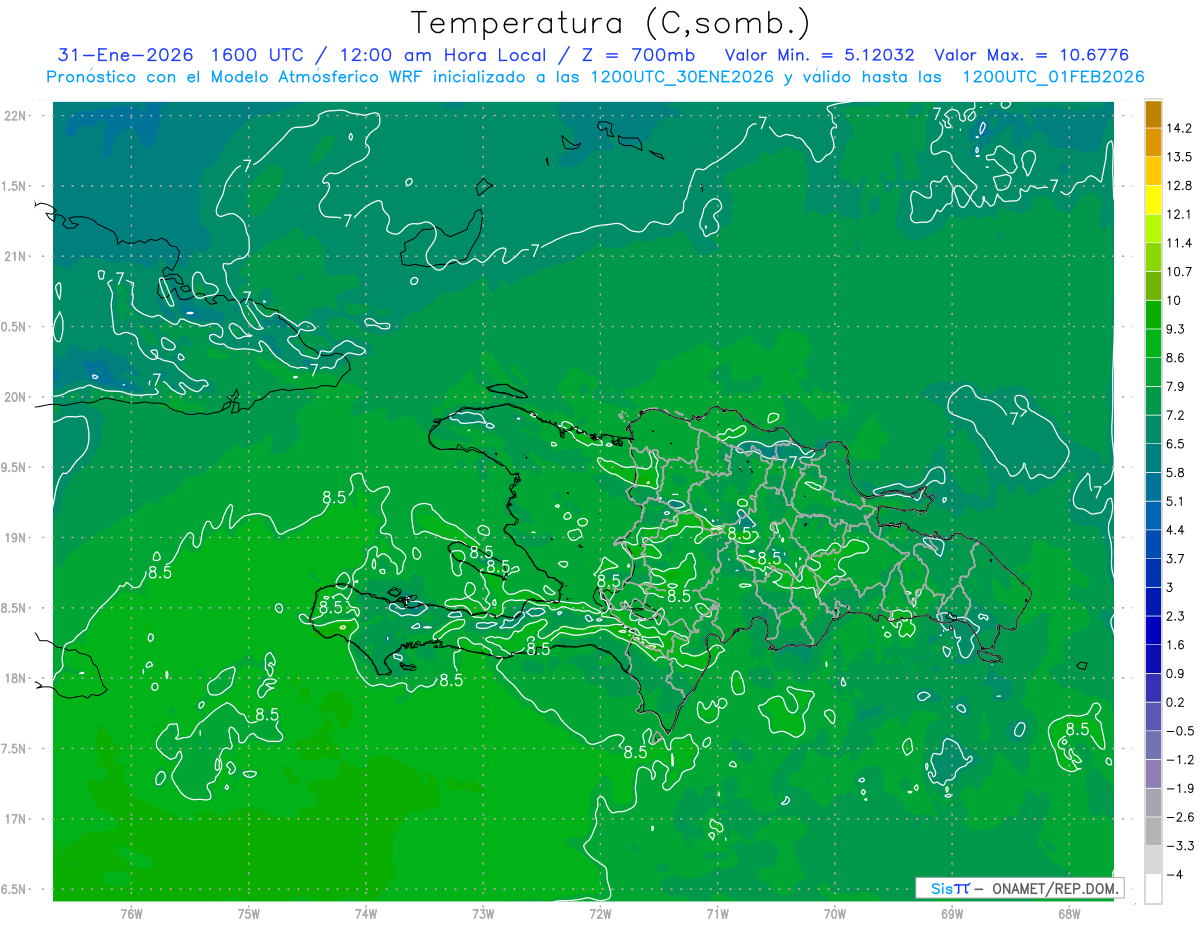The image size is (1200, 927).
Task: Click the grey colorbar swatch between -2.6 and -3.3
Action: click(x=1153, y=832)
